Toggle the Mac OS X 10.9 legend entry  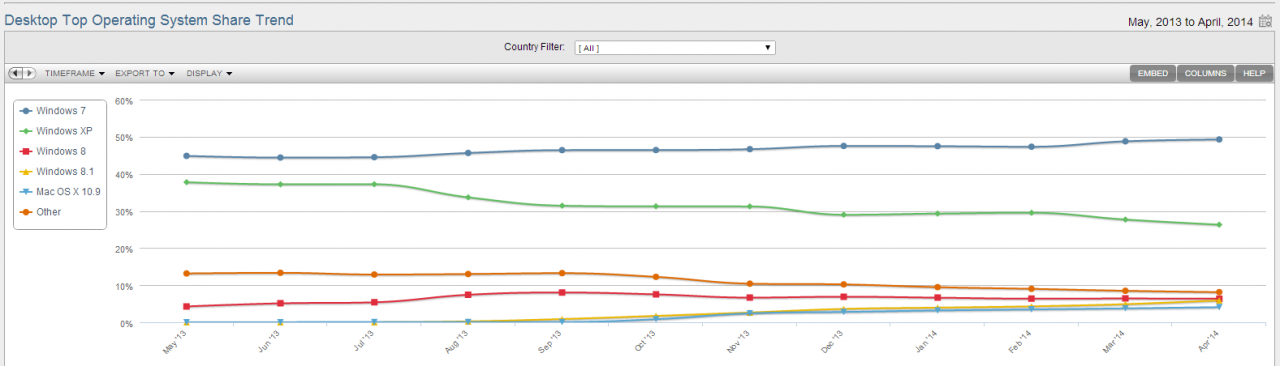60,191
